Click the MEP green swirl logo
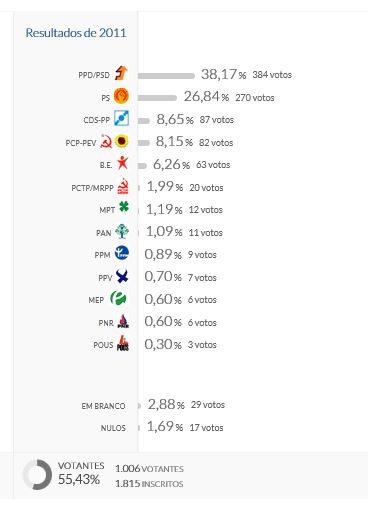Image resolution: width=368 pixels, height=523 pixels. (x=118, y=299)
